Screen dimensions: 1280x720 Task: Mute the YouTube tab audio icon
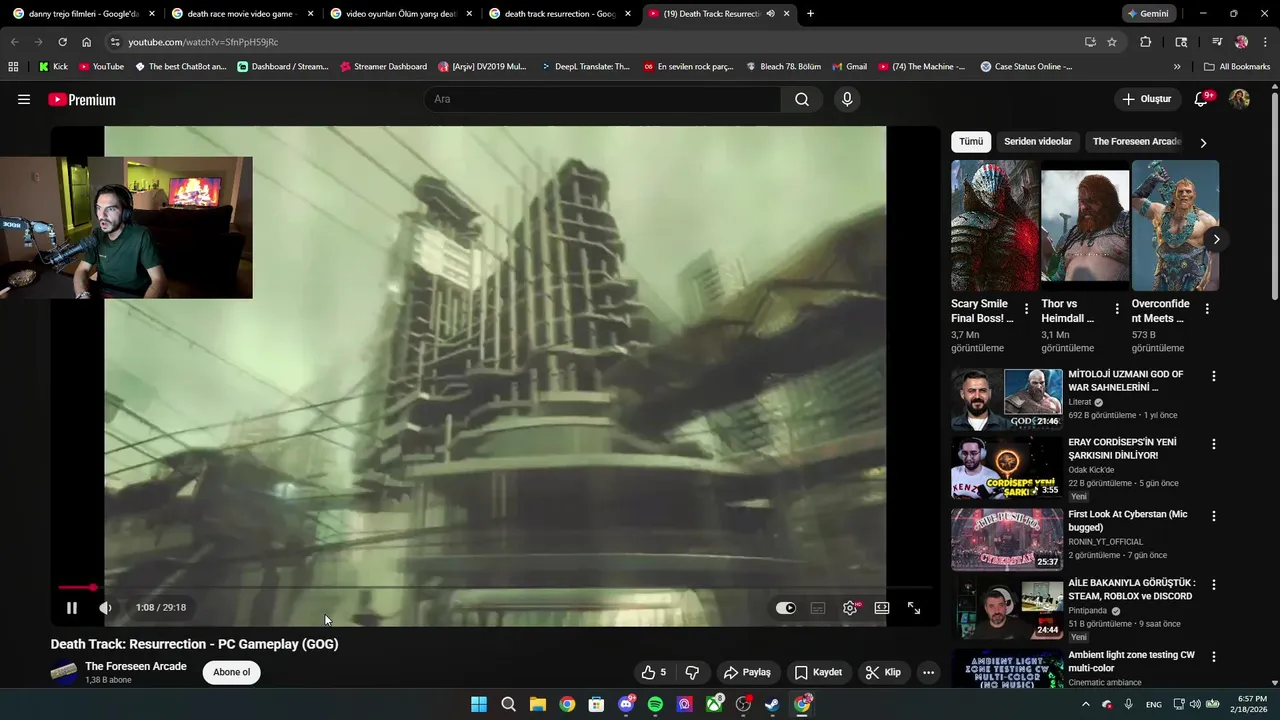coord(770,14)
